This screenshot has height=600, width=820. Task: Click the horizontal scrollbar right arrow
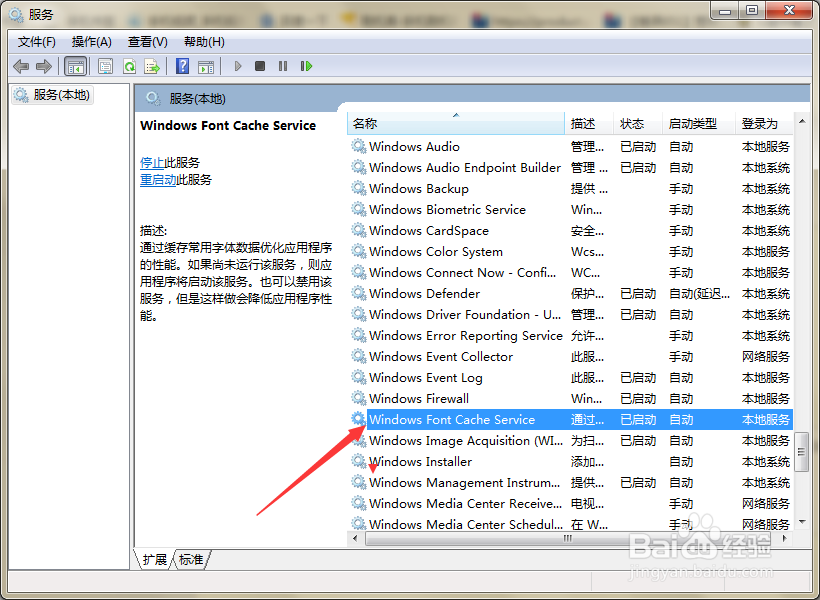(784, 538)
